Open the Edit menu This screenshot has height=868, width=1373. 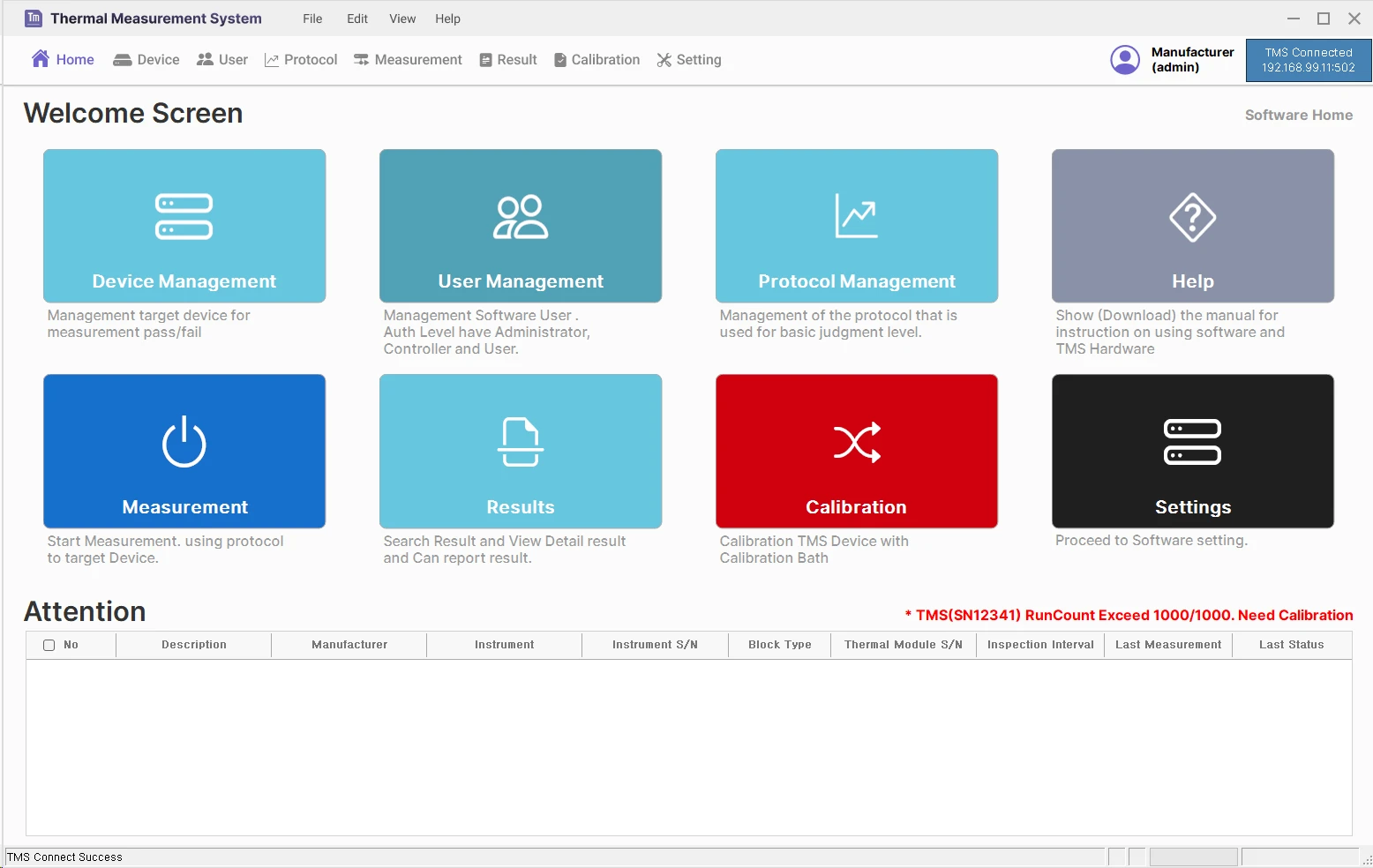pyautogui.click(x=357, y=19)
